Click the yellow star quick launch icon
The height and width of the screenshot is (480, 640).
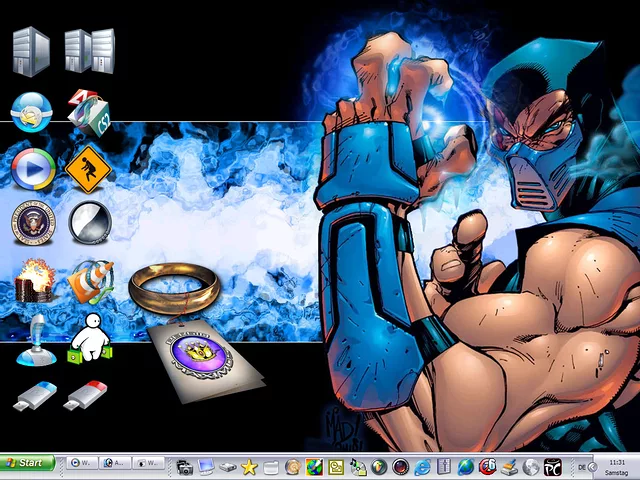pyautogui.click(x=249, y=466)
